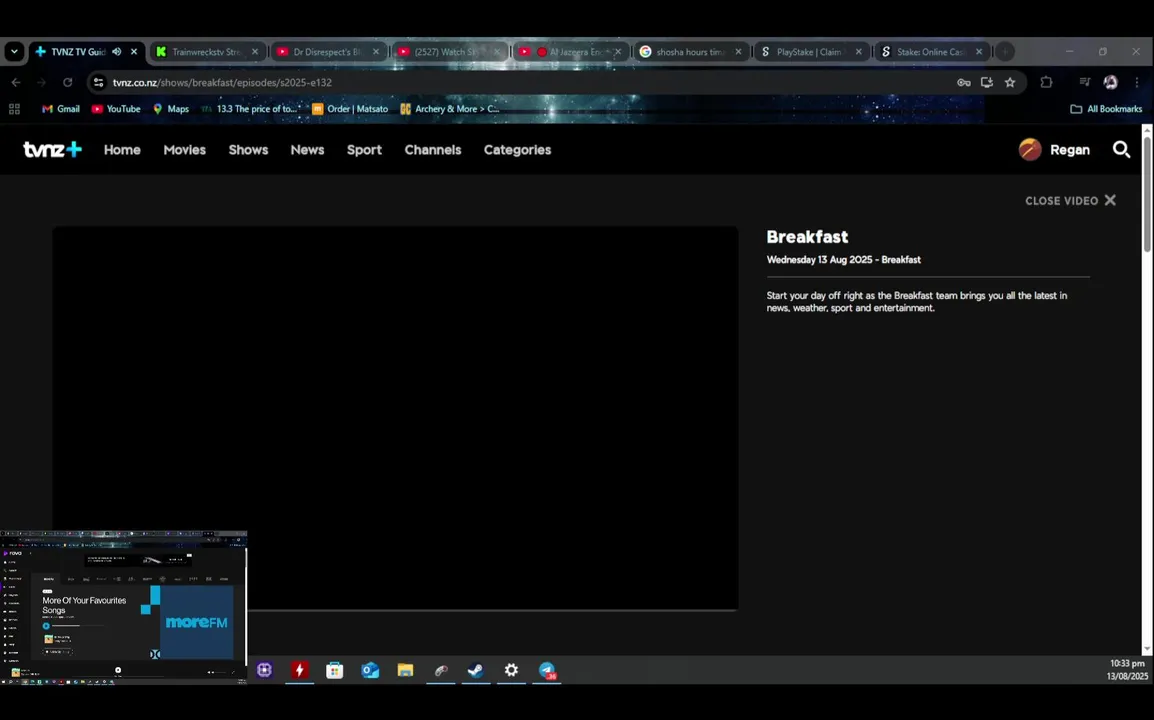Open Settings gear in taskbar
This screenshot has width=1154, height=720.
coord(511,670)
